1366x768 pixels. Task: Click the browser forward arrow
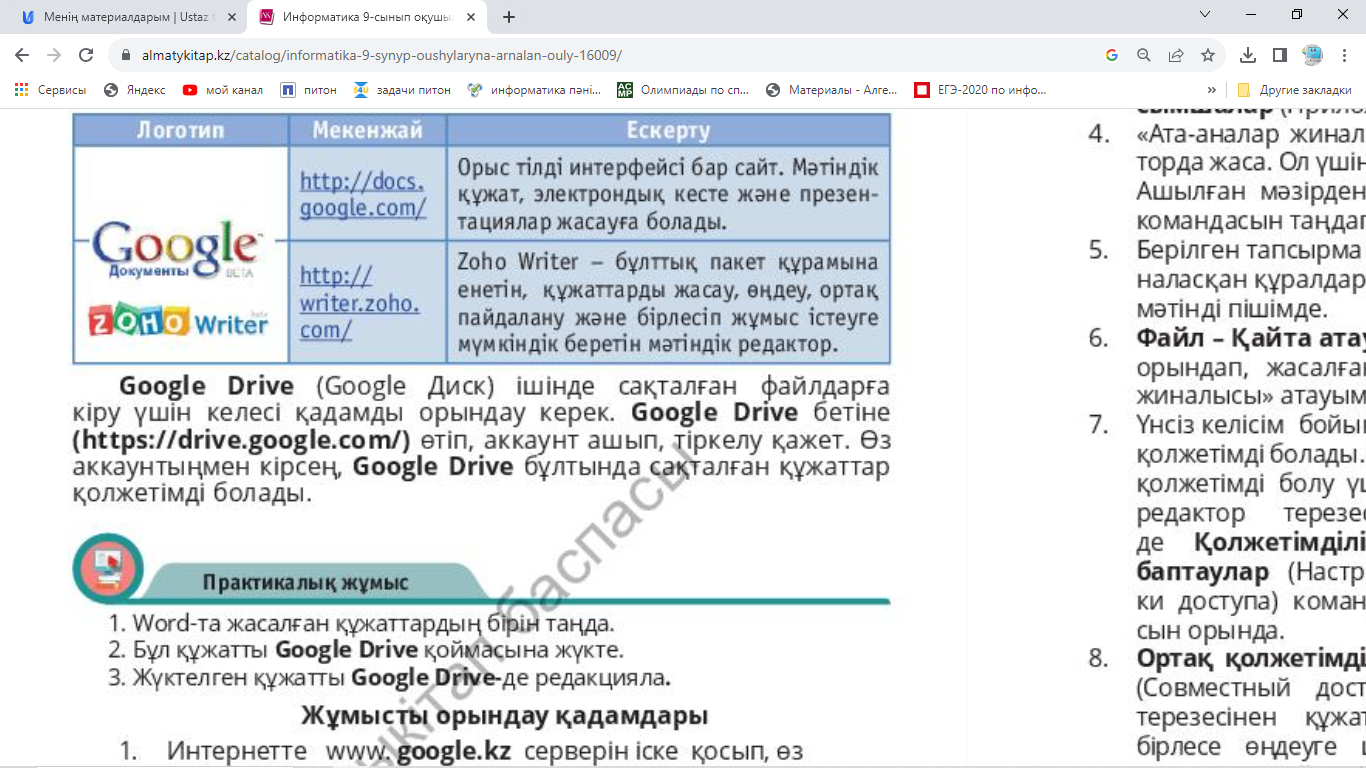pyautogui.click(x=54, y=56)
